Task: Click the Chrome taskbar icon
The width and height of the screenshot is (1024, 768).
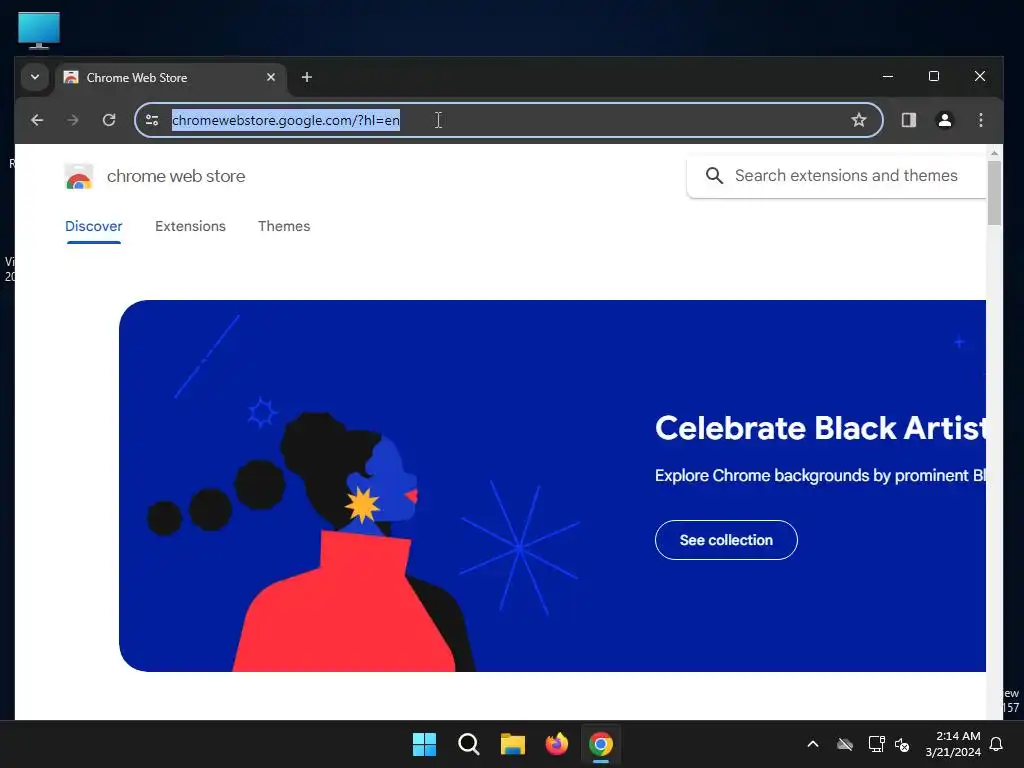Action: [601, 744]
